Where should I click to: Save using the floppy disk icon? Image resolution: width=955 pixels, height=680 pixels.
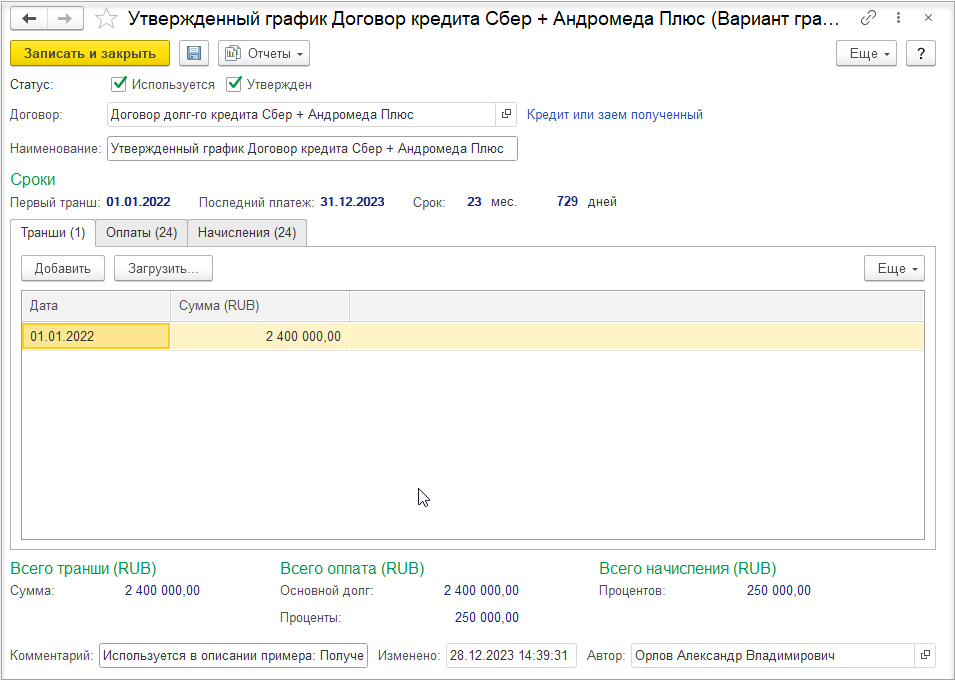point(194,54)
